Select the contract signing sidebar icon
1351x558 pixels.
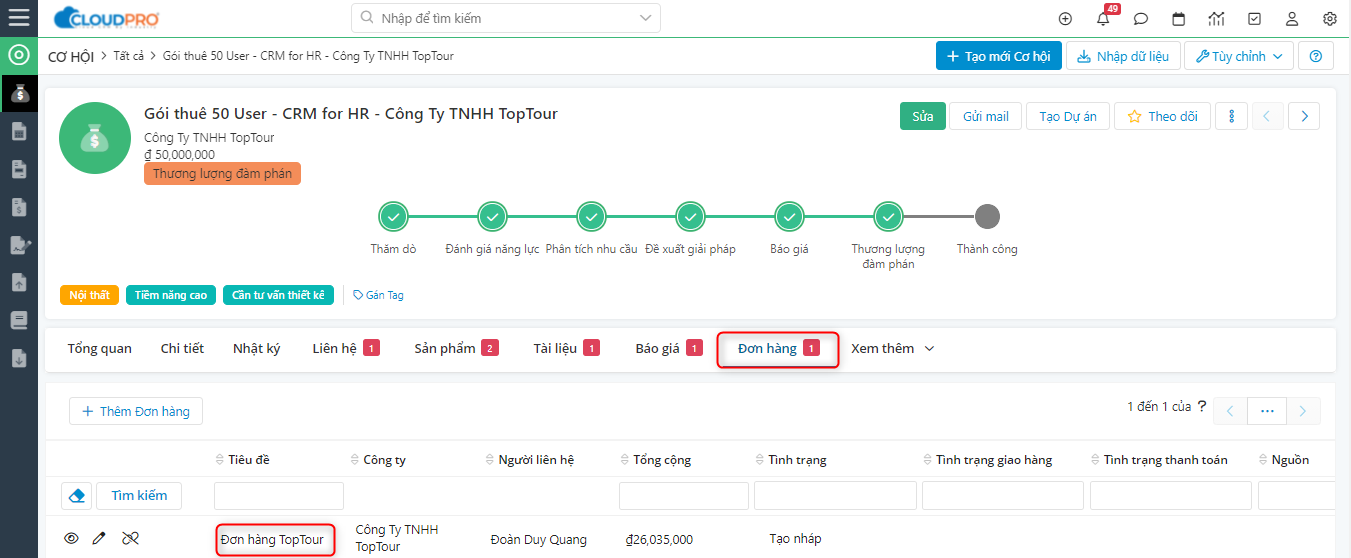pyautogui.click(x=19, y=245)
